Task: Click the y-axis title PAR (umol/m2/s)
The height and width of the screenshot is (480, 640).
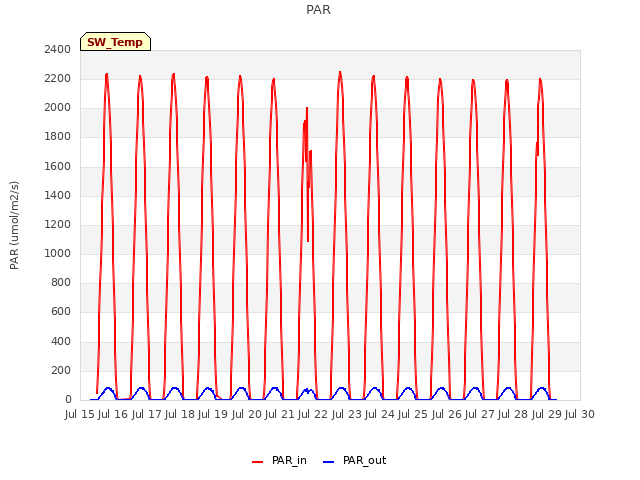Action: point(14,225)
